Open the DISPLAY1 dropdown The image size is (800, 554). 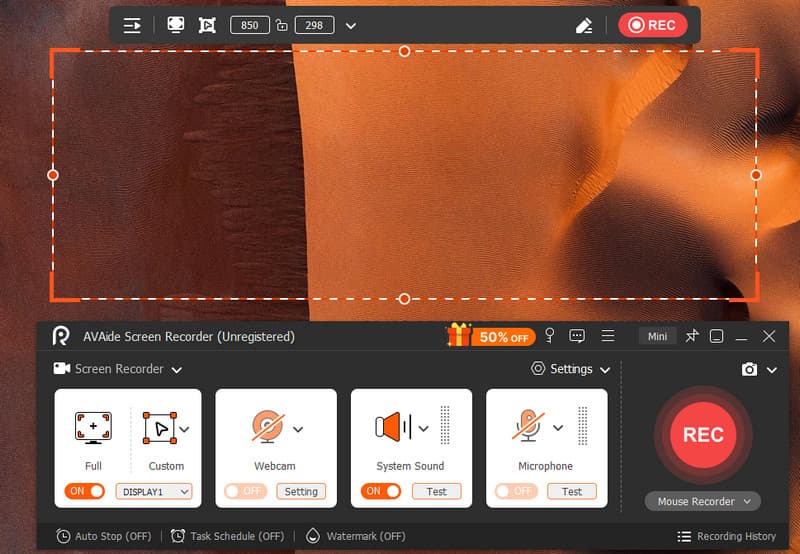tap(153, 491)
